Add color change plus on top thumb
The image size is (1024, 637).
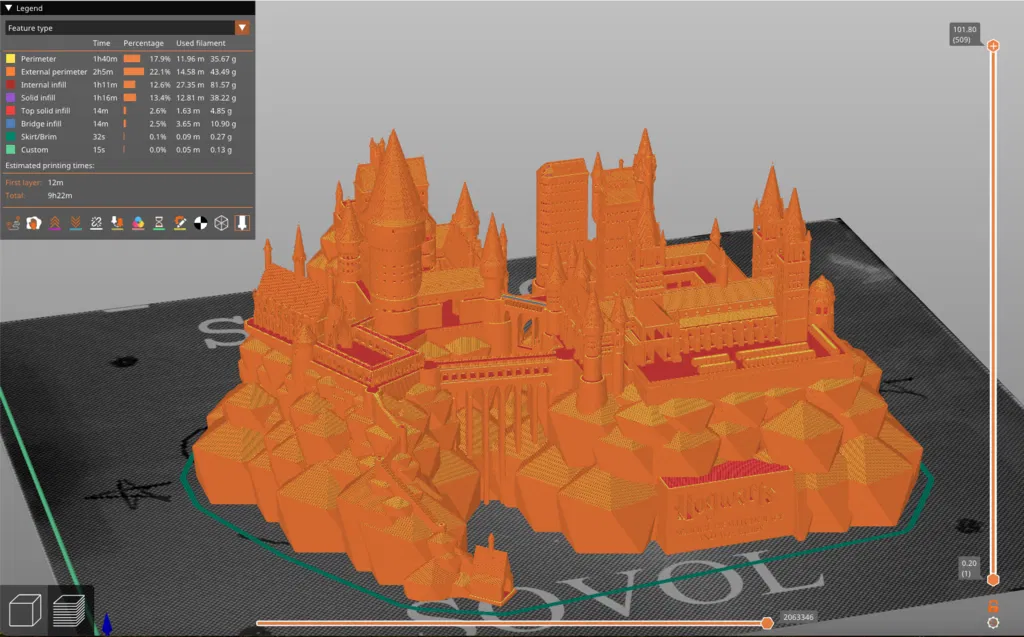point(993,46)
